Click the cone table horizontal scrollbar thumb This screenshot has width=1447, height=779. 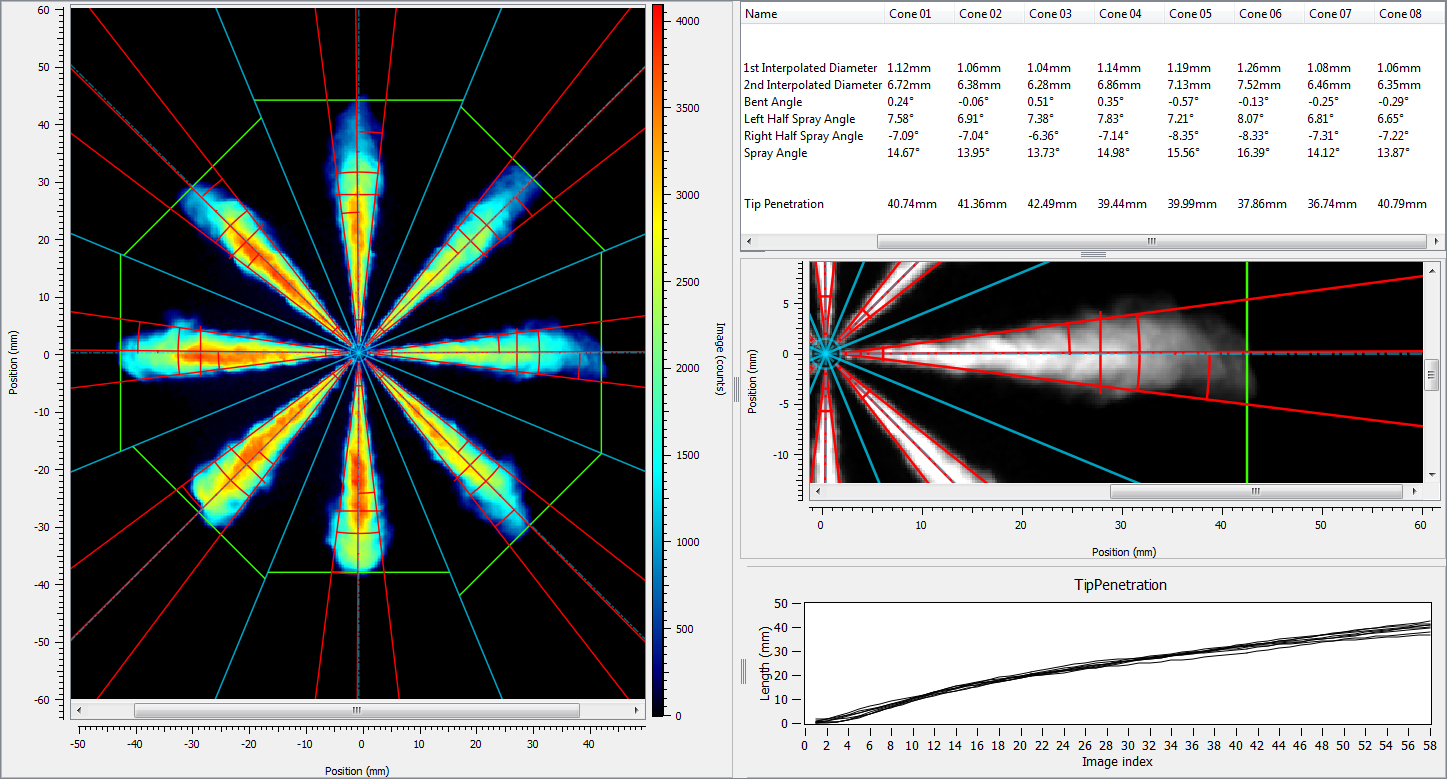pyautogui.click(x=1150, y=241)
